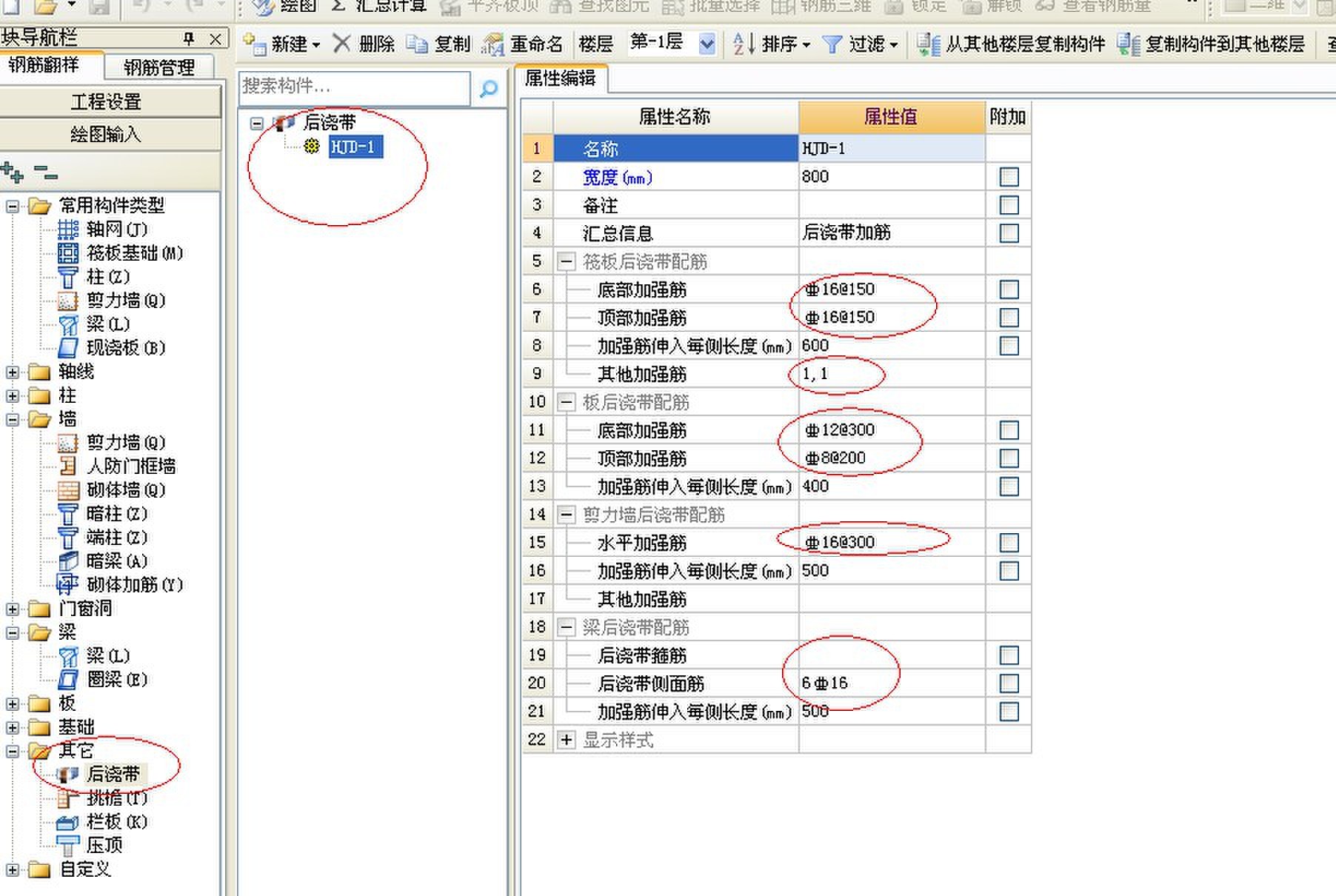This screenshot has height=896, width=1336.
Task: Tick 附加 checkbox for 宽度(mm) row
Action: 1009,177
